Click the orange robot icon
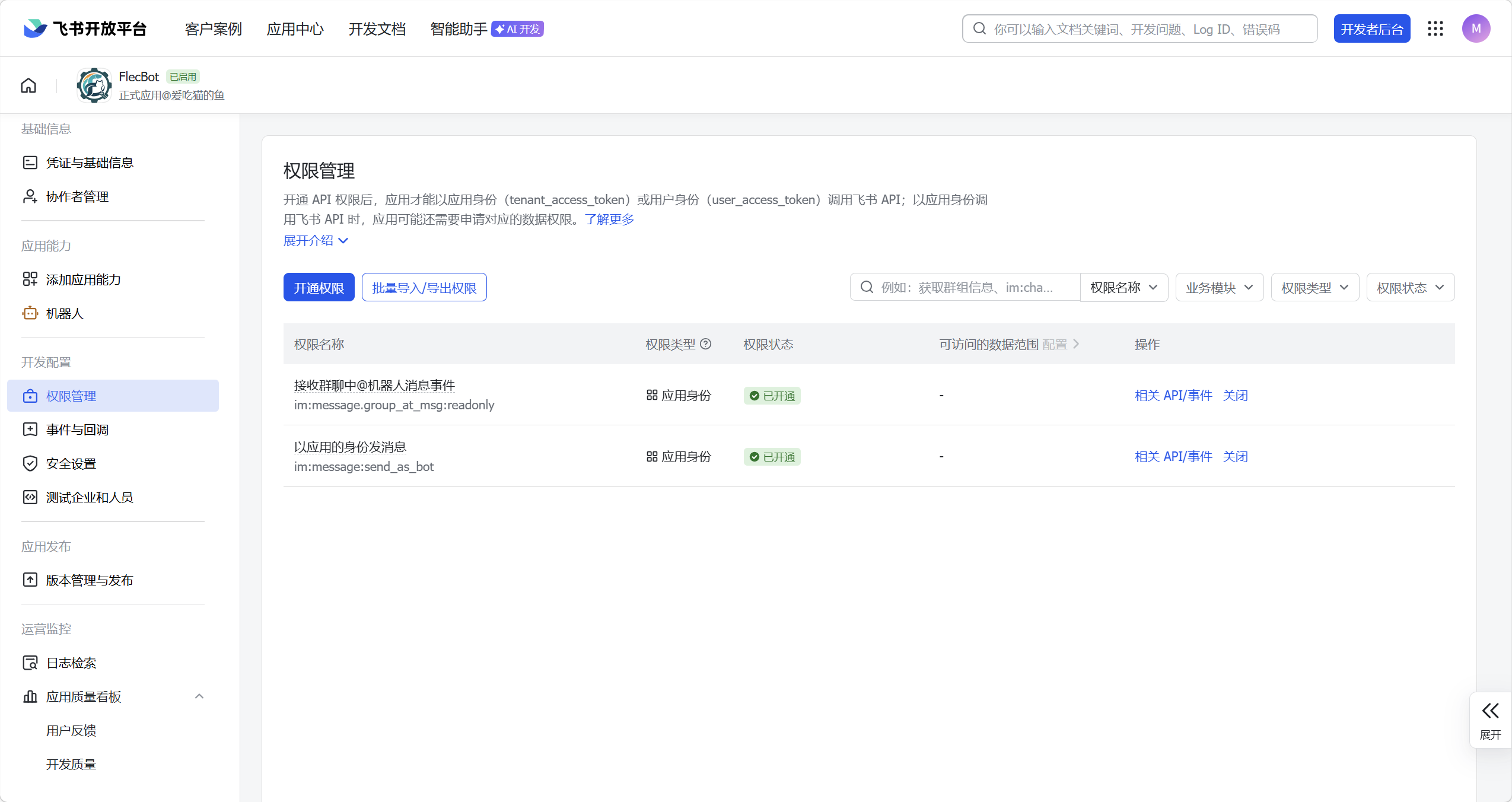 (30, 313)
